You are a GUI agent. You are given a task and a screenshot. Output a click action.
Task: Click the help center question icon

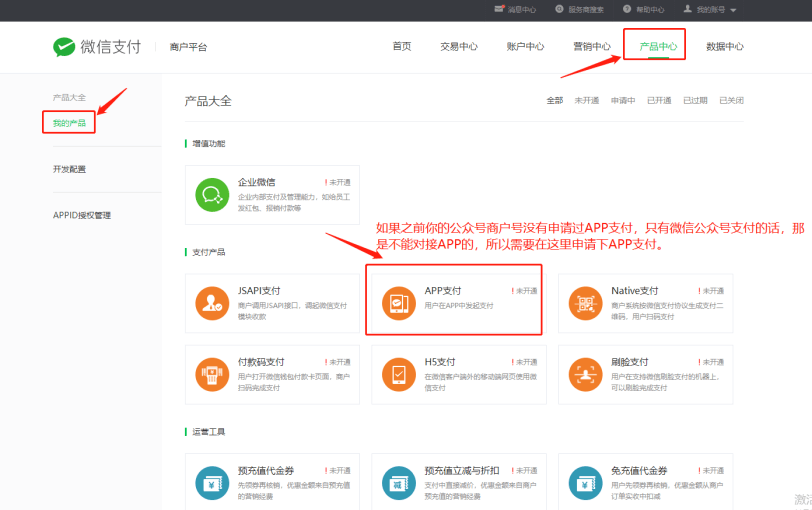627,9
